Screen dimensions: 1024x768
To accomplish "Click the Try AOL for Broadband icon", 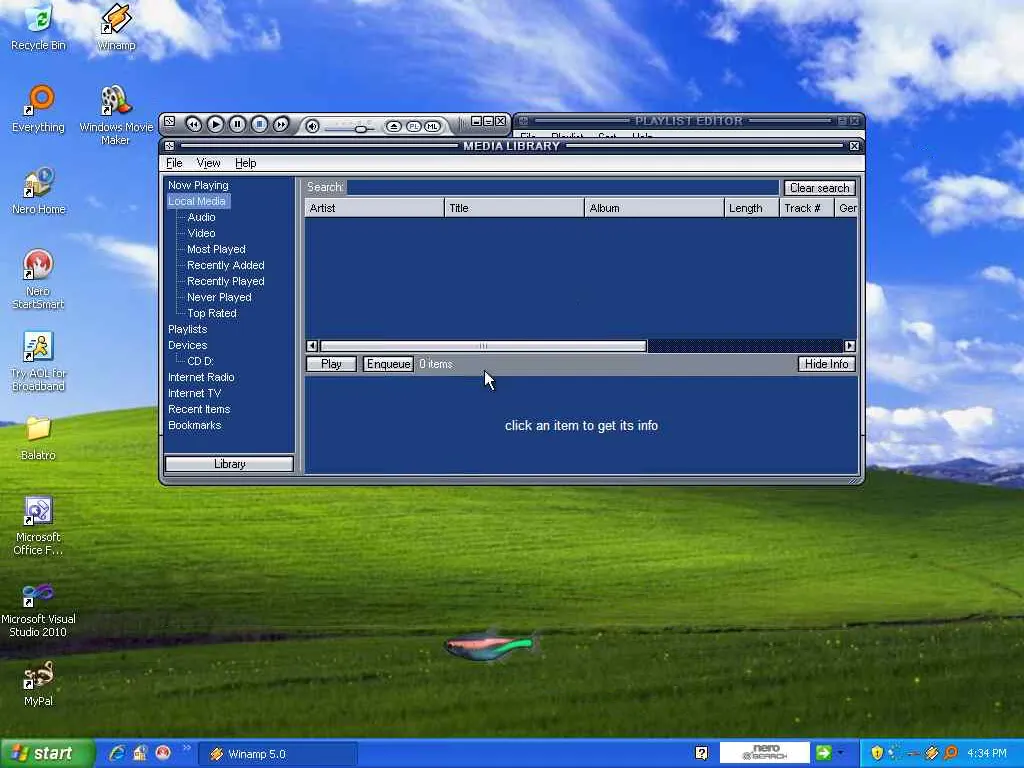I will tap(38, 346).
